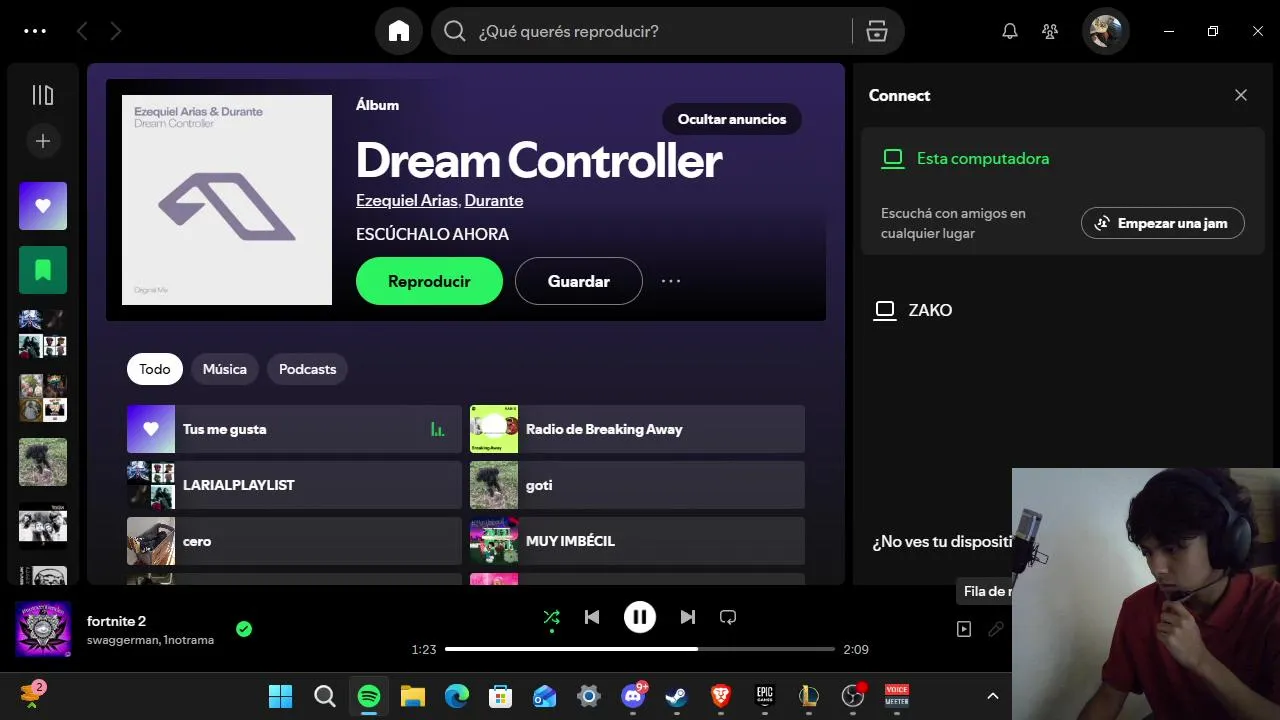Viewport: 1280px width, 720px height.
Task: Go back with the left arrow
Action: [x=82, y=31]
